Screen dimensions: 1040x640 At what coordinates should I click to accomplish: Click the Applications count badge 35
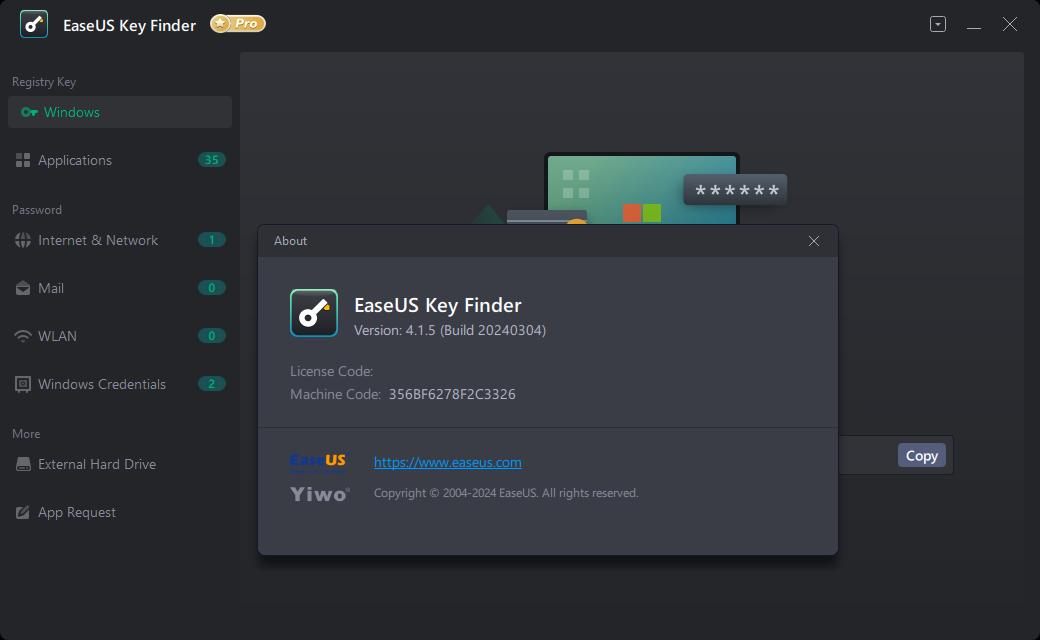pyautogui.click(x=212, y=160)
